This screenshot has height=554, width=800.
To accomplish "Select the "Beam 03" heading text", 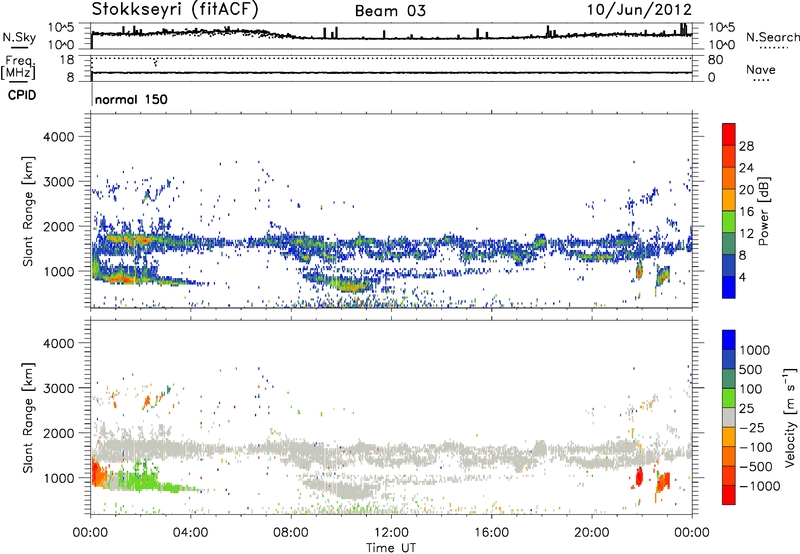I will pyautogui.click(x=390, y=11).
